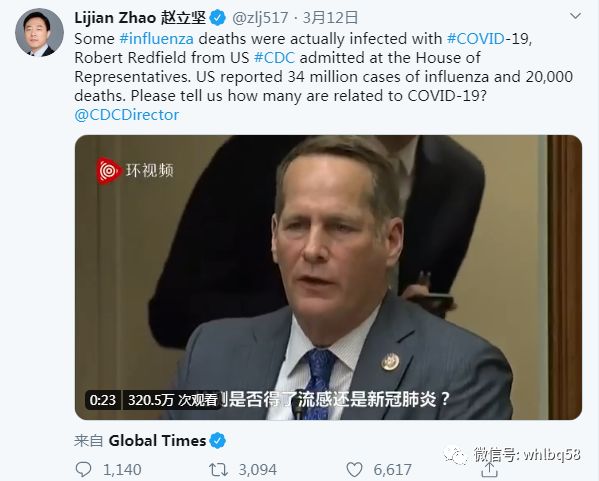599x481 pixels.
Task: Expand the tweet options chevron
Action: [x=575, y=16]
